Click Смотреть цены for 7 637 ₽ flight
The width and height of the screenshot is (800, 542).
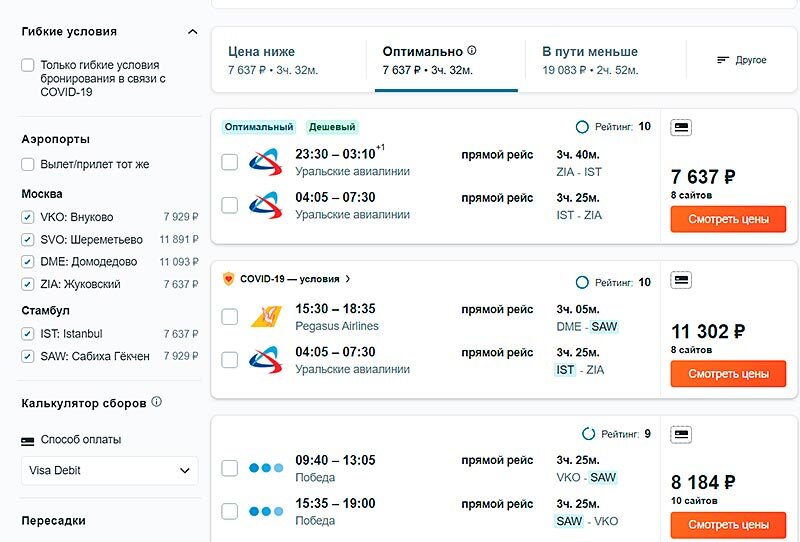point(728,219)
